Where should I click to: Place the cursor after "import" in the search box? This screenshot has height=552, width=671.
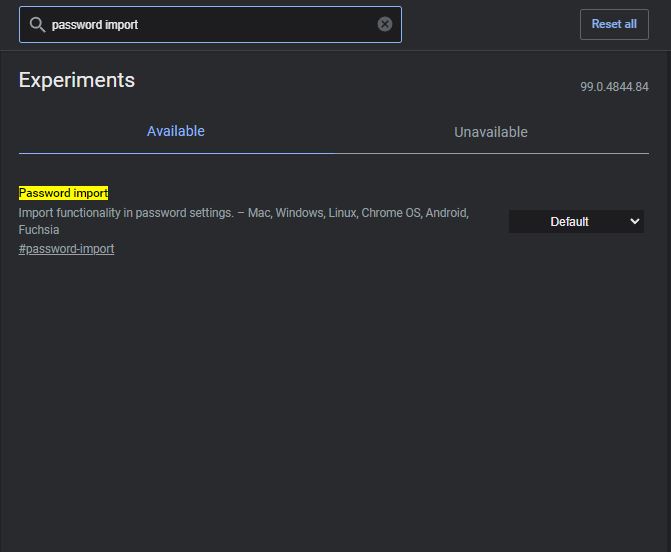click(139, 25)
